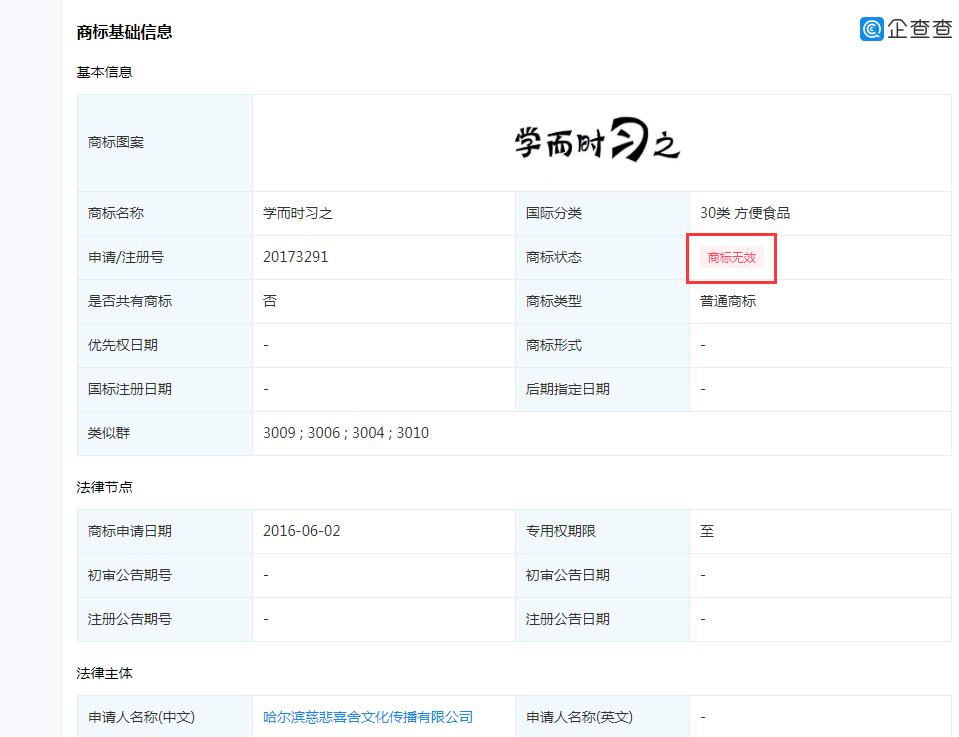Click the 30类 方便食品 classification value
The image size is (959, 737).
tap(745, 213)
